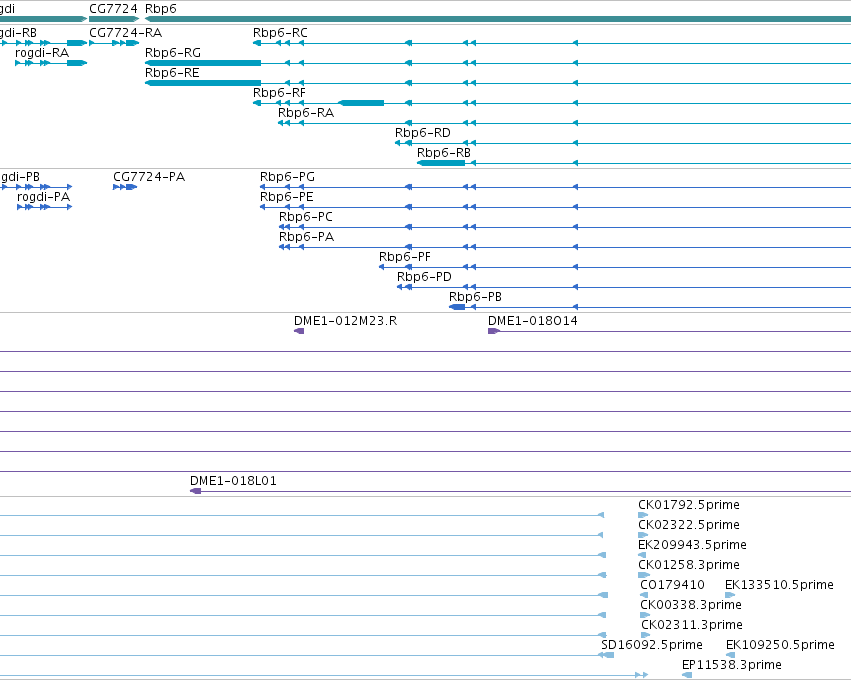The image size is (851, 680).
Task: Select the thick exon block in Rbp6-RF
Action: (361, 103)
